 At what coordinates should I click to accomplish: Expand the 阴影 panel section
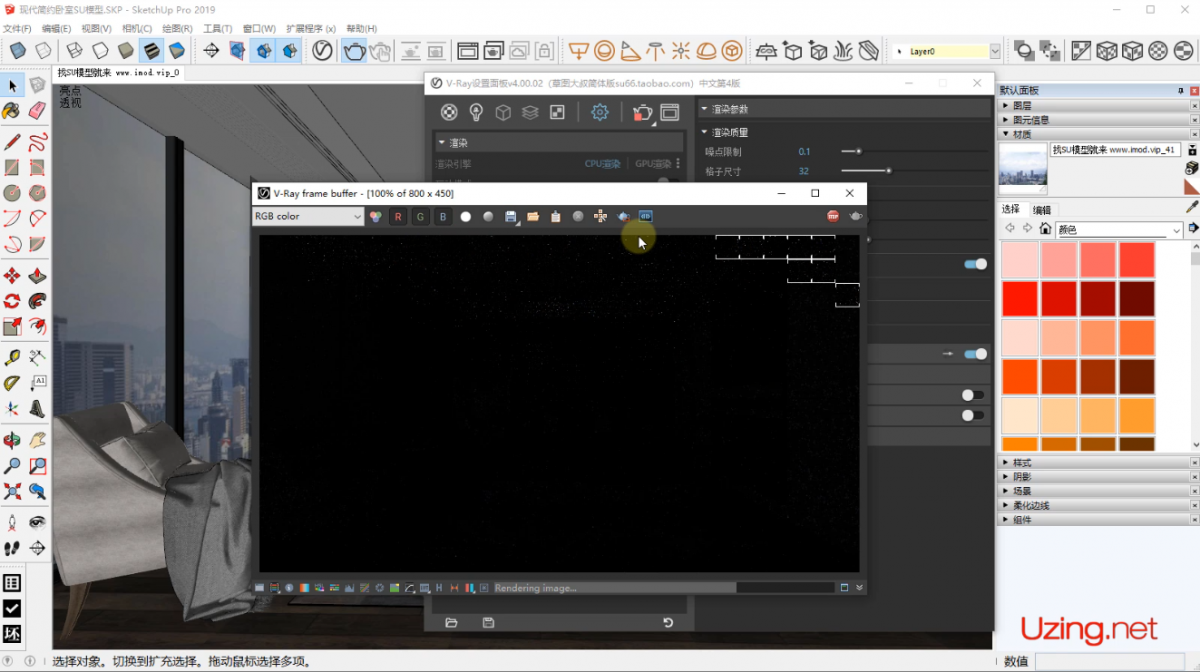tap(1022, 477)
